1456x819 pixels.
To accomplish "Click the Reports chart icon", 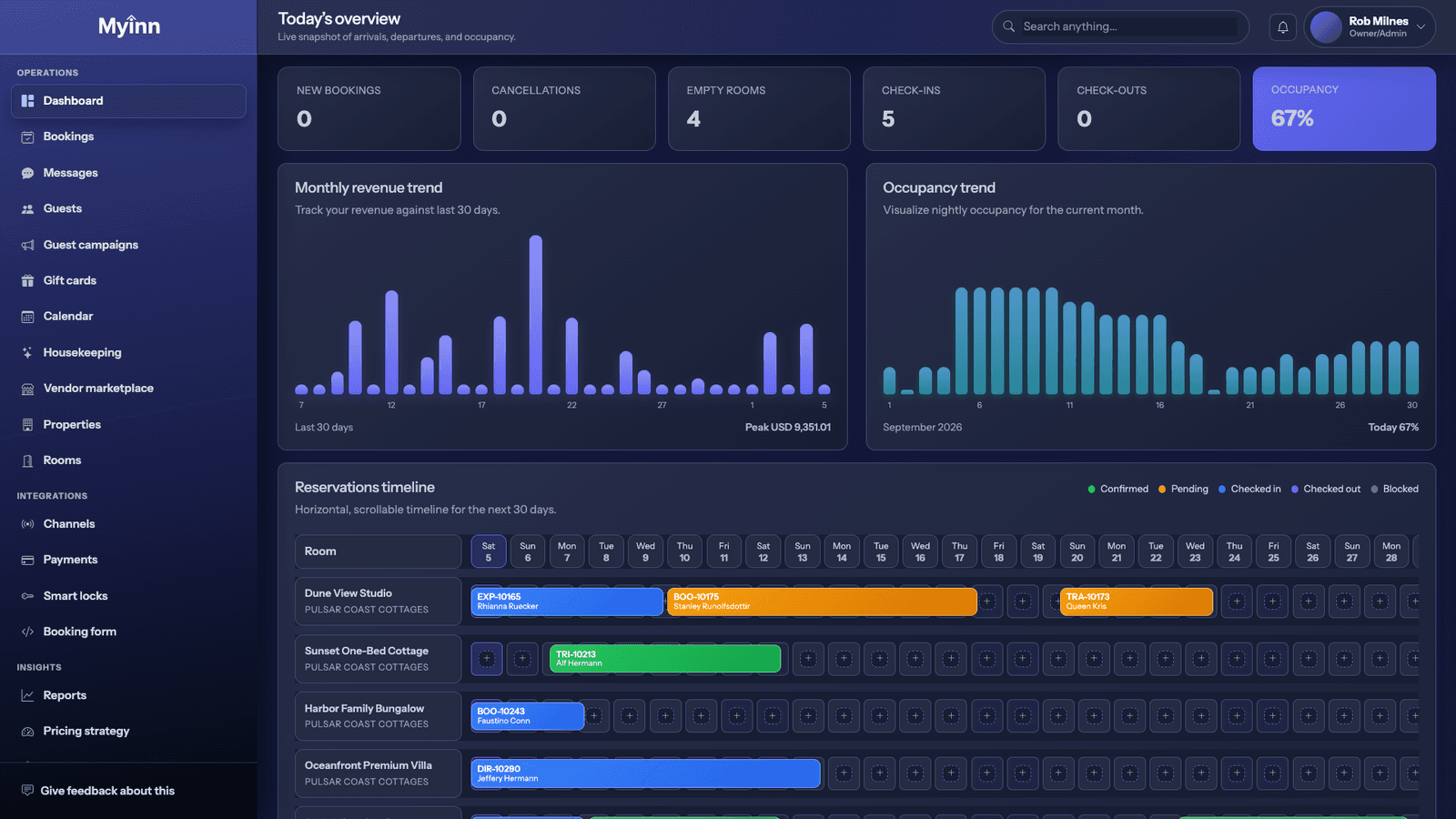I will point(27,695).
